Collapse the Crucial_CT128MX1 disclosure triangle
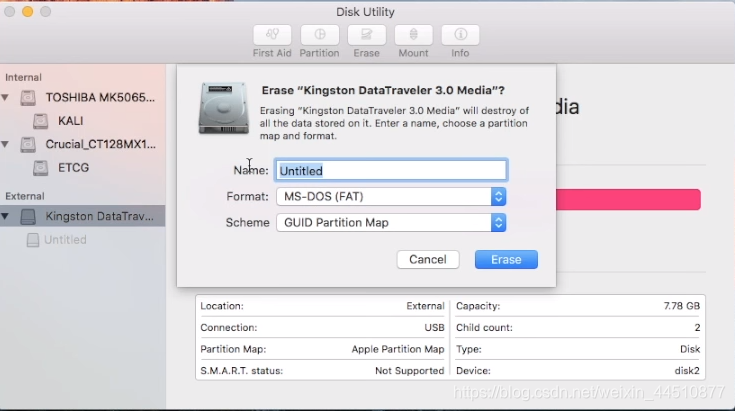 click(x=5, y=144)
